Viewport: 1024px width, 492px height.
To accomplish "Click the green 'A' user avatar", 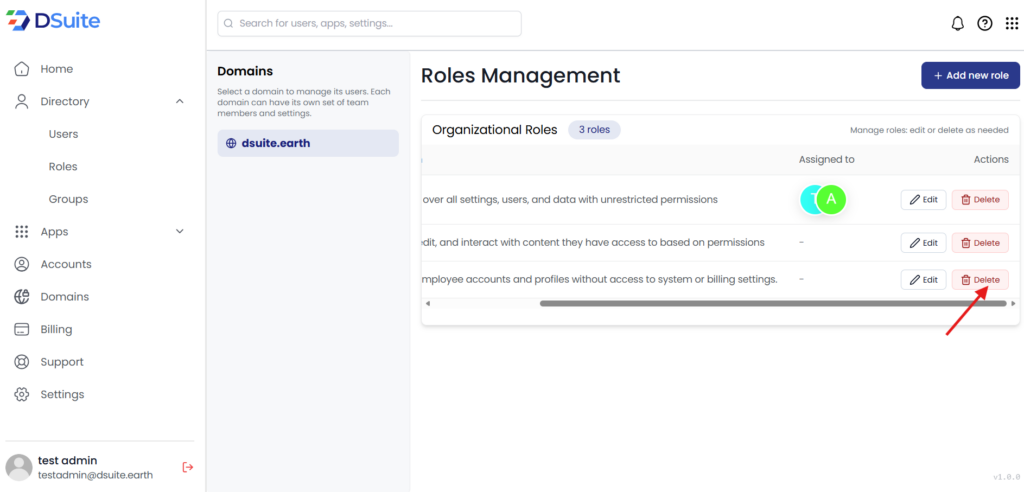I will pyautogui.click(x=831, y=199).
